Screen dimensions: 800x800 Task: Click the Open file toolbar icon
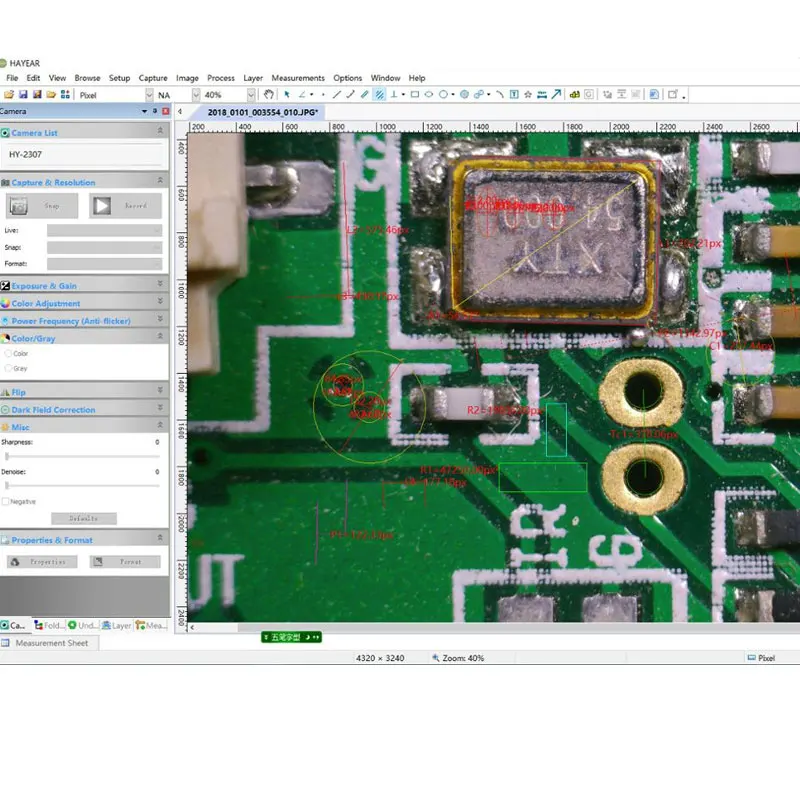(9, 94)
